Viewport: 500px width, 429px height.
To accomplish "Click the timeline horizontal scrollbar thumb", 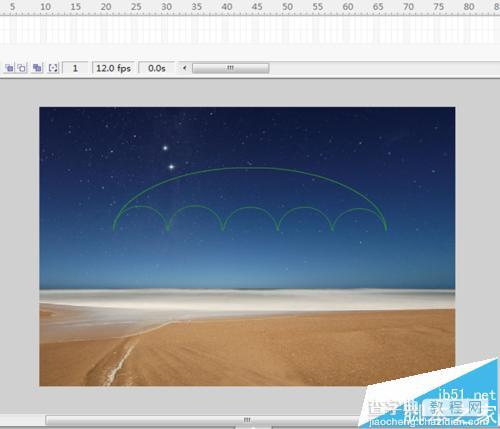I will click(230, 68).
